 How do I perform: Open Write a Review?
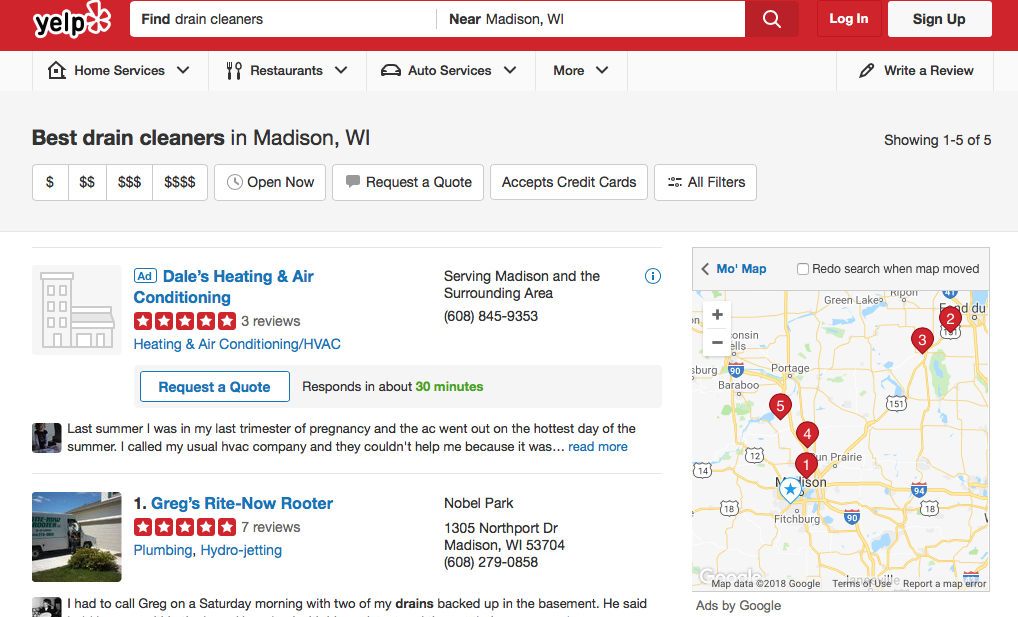[916, 71]
